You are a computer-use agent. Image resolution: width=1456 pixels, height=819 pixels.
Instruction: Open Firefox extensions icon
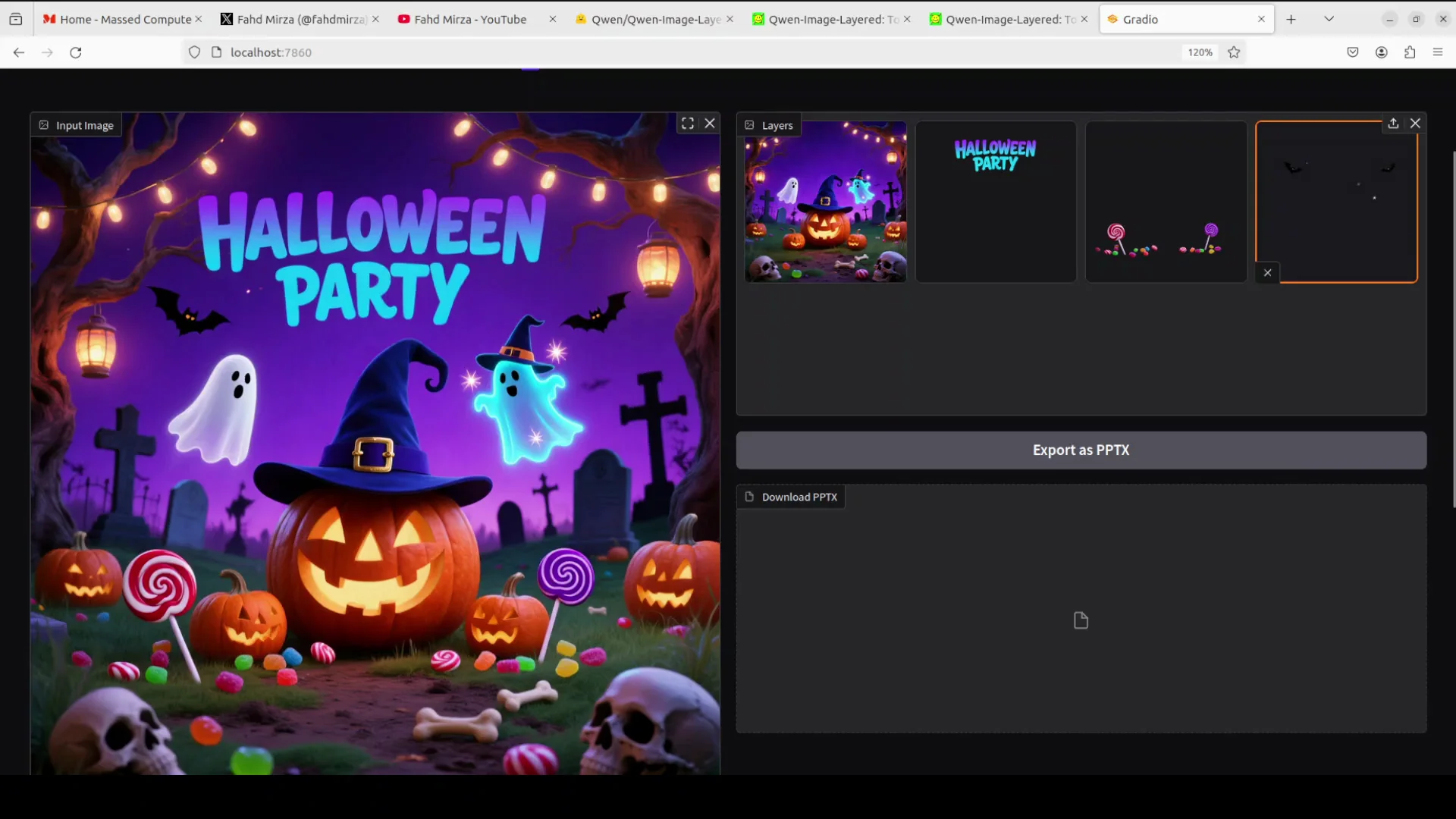point(1410,52)
